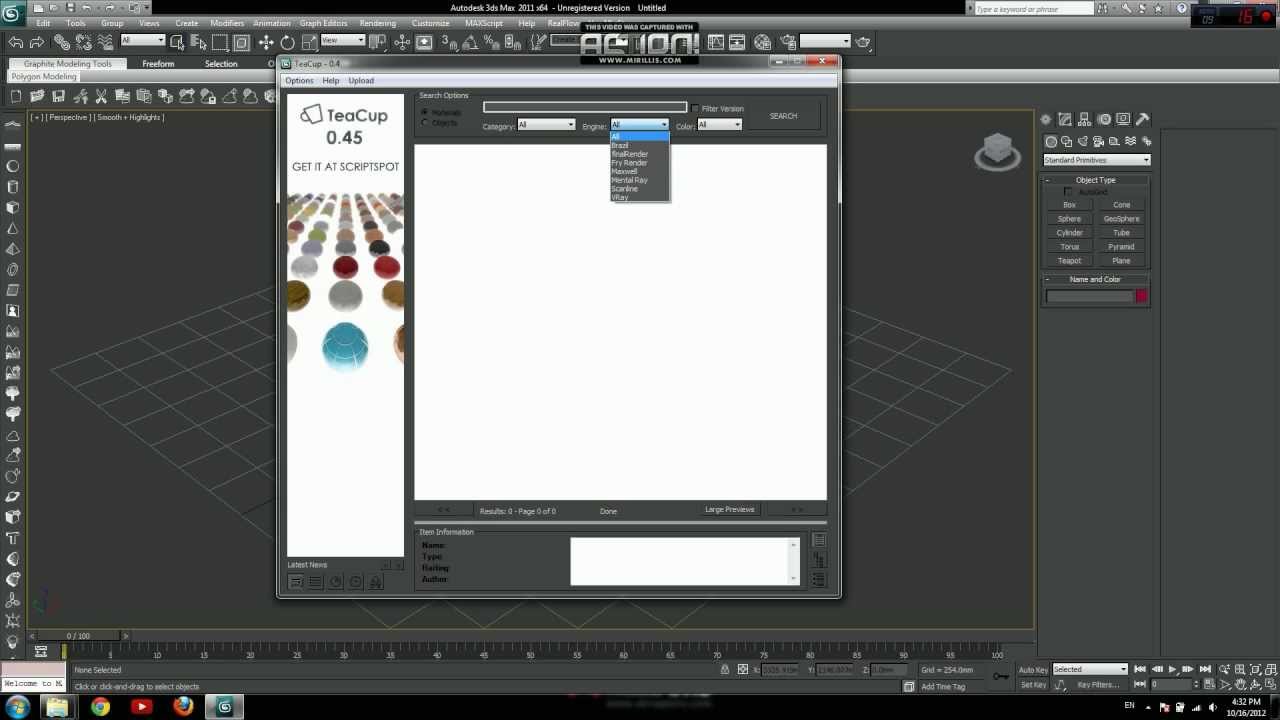Activate Bind to Space Warp tool

pyautogui.click(x=104, y=42)
